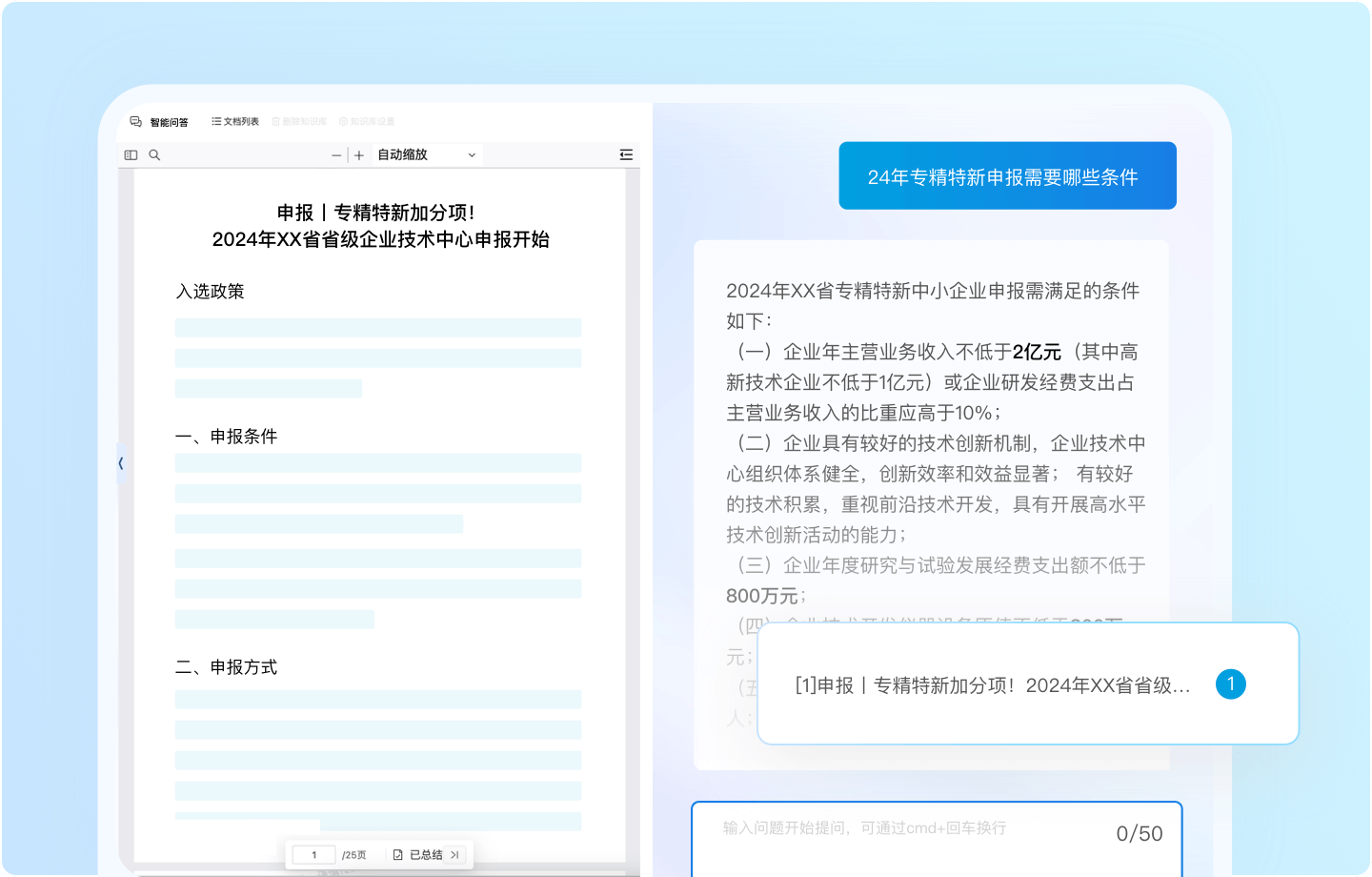Click the checkmark document icon next to 已总结
This screenshot has height=877, width=1372.
[x=398, y=854]
